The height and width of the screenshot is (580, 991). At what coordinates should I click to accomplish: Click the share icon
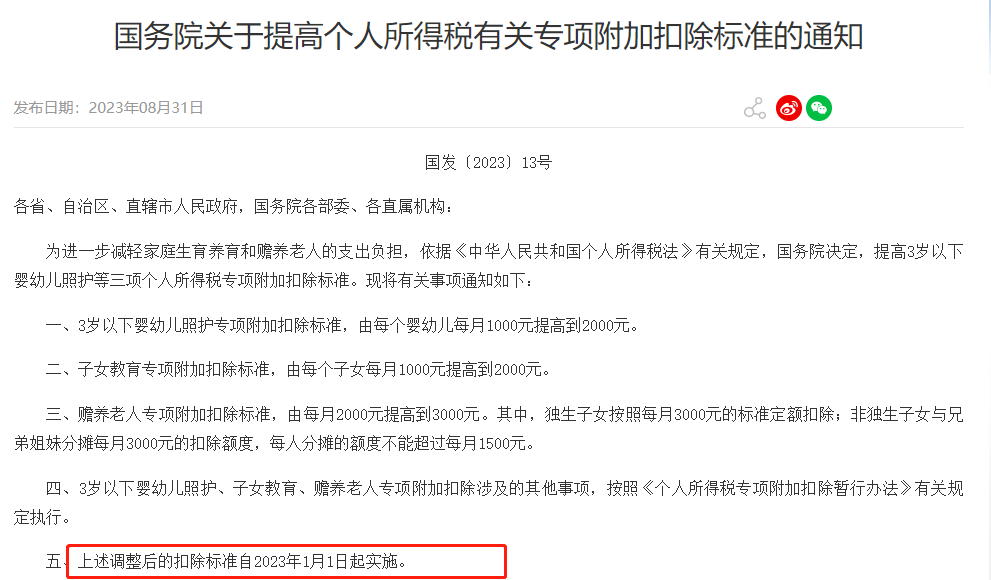[x=755, y=109]
